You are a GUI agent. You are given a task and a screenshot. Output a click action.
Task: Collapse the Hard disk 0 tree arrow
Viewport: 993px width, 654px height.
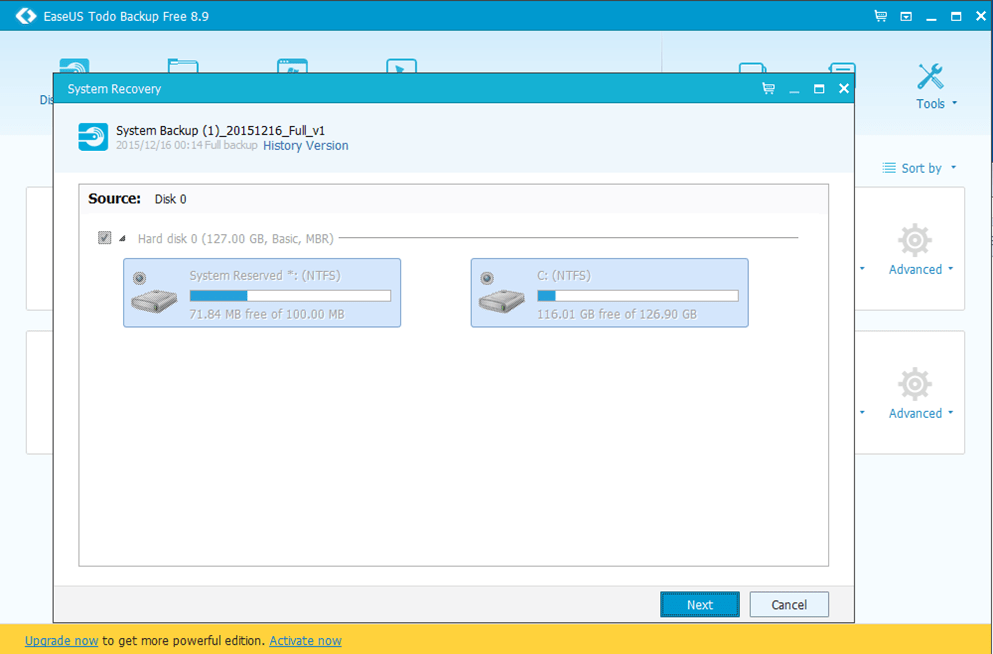[123, 239]
